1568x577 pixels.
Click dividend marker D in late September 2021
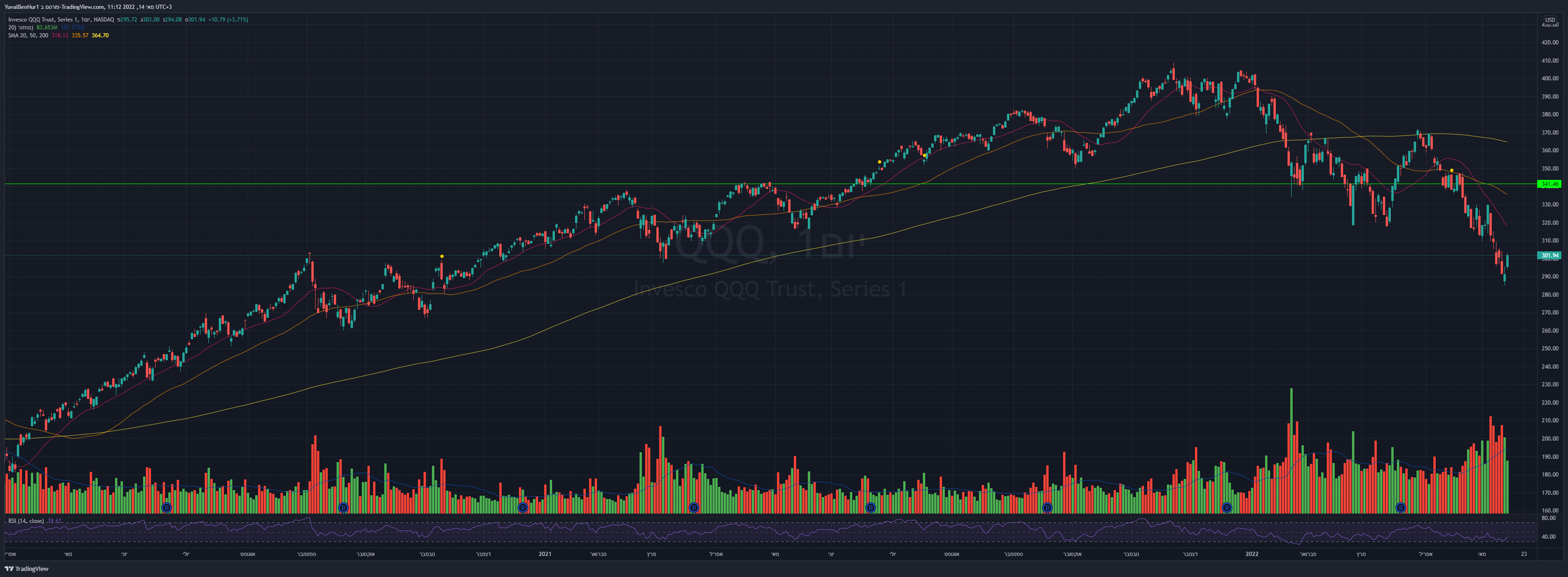tap(1047, 508)
